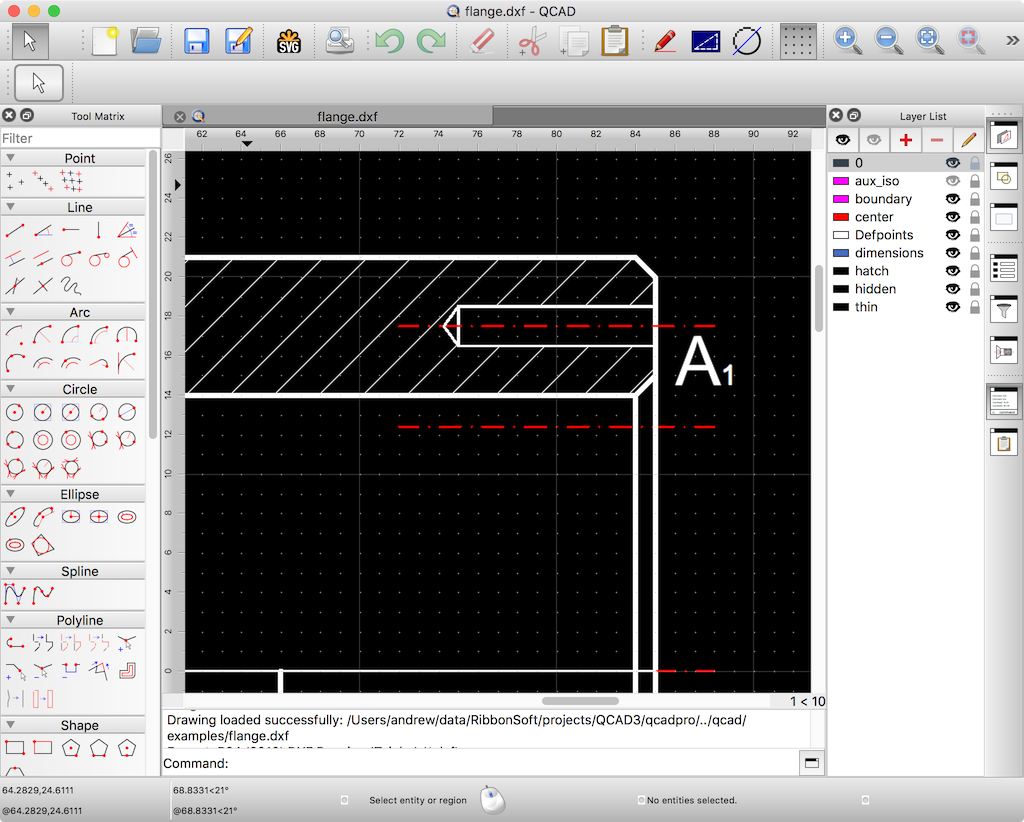Toggle visibility of the hatch layer
The width and height of the screenshot is (1024, 822).
(953, 271)
